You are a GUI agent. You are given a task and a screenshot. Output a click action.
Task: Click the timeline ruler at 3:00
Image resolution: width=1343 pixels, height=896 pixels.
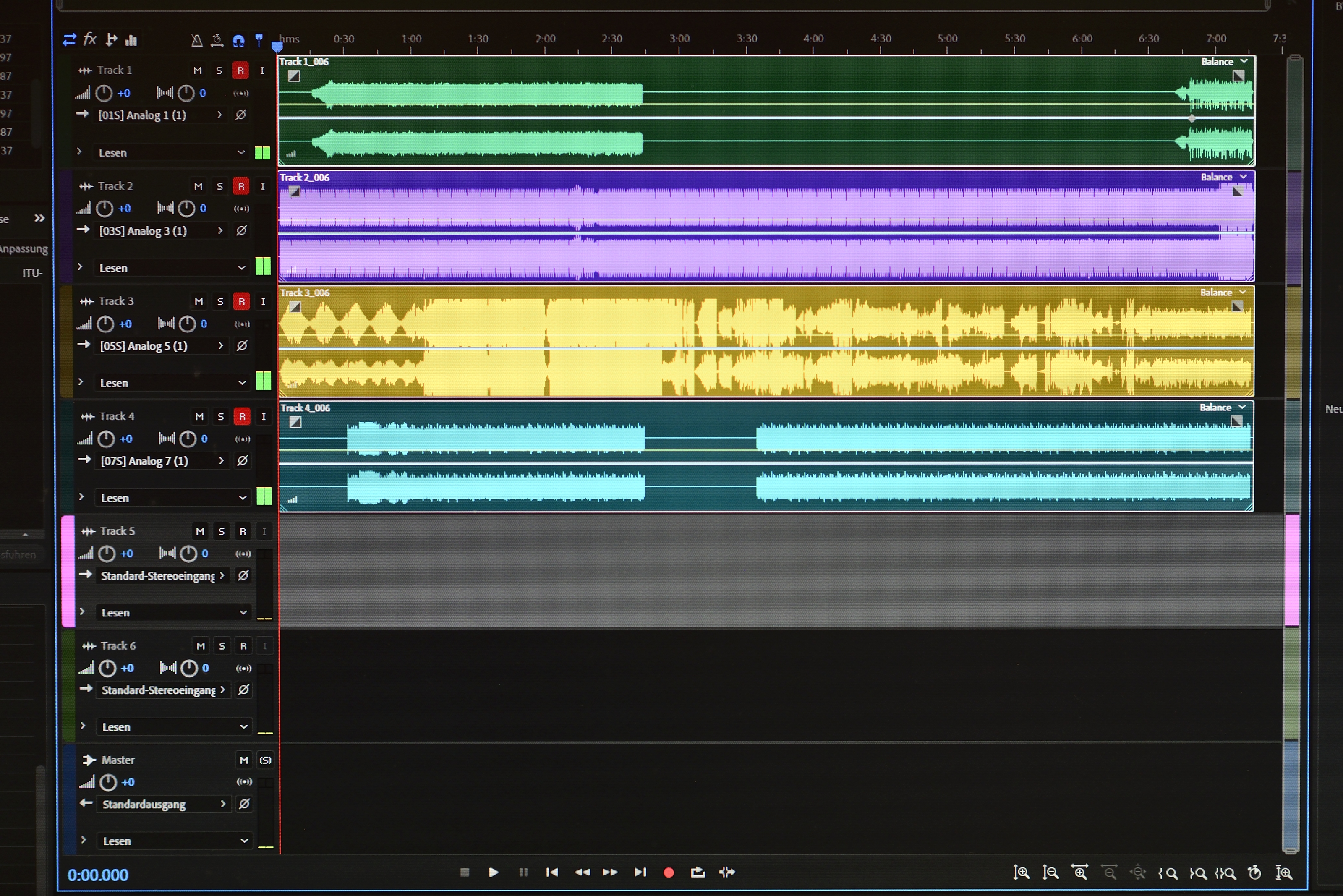[679, 39]
